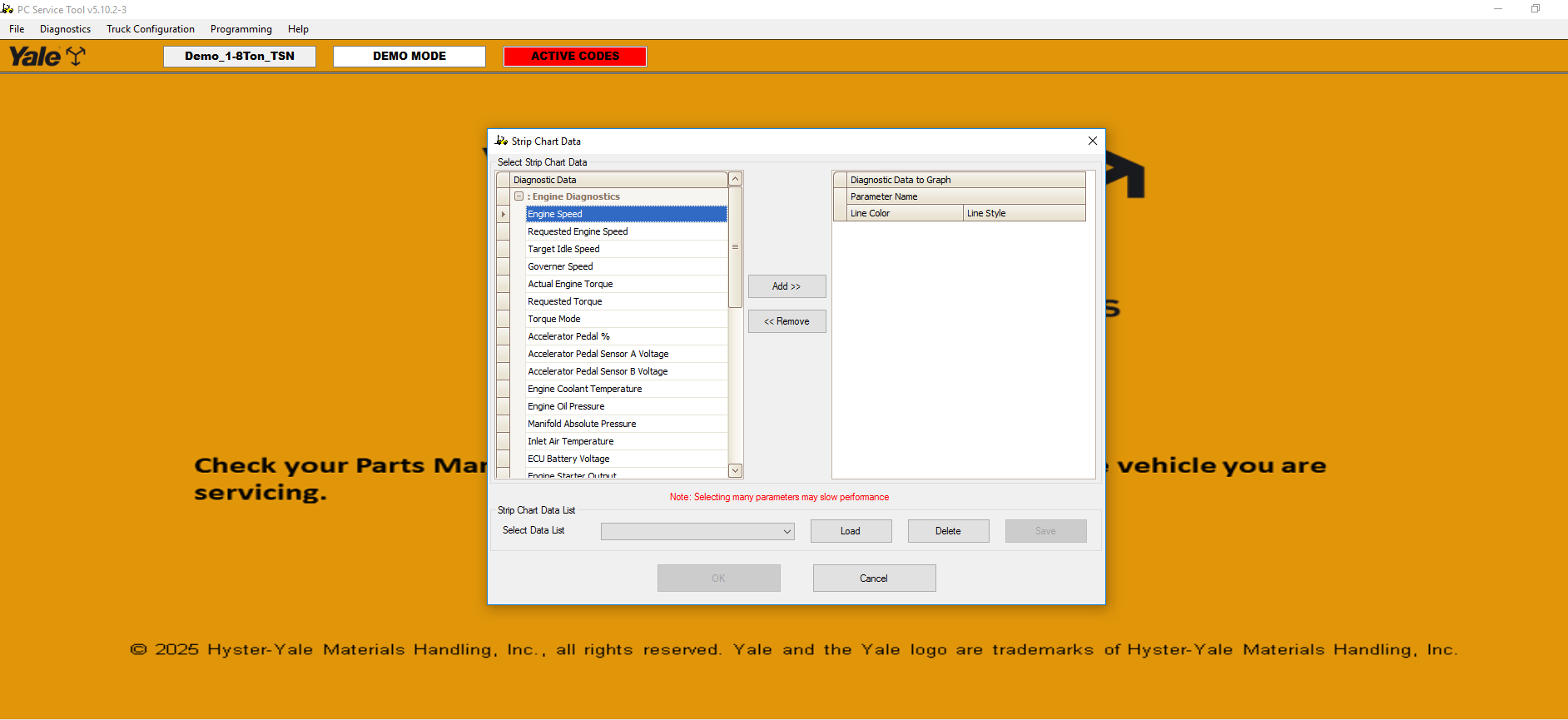Select Accelerator Pedal % parameter
Image resolution: width=1568 pixels, height=720 pixels.
coord(626,336)
